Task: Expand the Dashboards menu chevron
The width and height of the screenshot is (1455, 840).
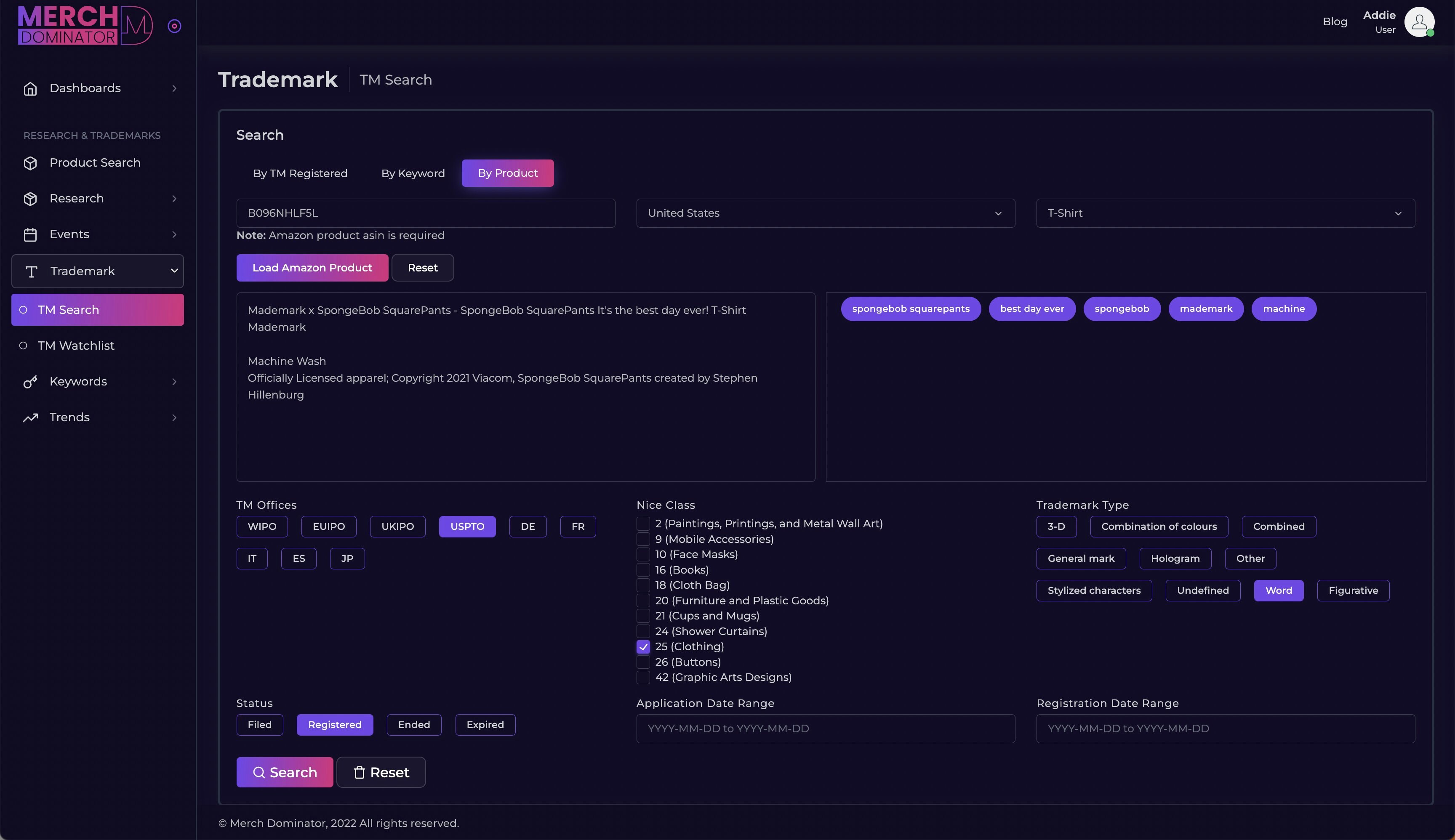Action: point(174,88)
